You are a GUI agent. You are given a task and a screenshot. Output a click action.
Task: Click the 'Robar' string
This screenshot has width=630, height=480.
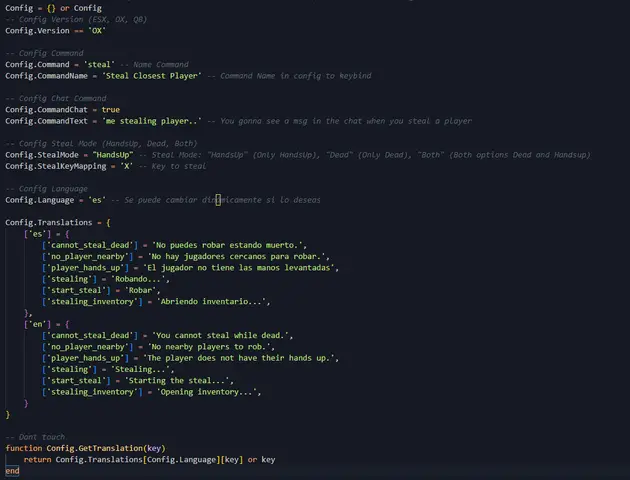click(x=140, y=290)
